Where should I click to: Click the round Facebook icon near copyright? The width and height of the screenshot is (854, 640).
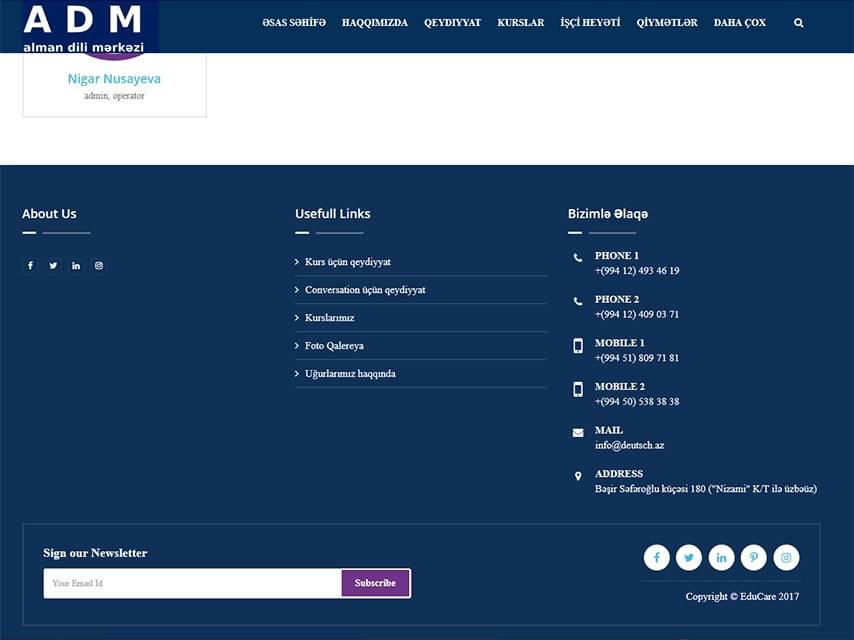coord(656,558)
